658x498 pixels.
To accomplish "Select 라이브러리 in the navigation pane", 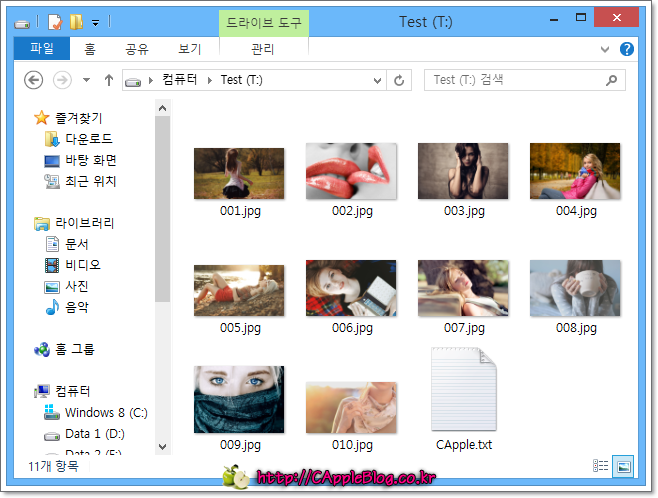I will pos(85,223).
